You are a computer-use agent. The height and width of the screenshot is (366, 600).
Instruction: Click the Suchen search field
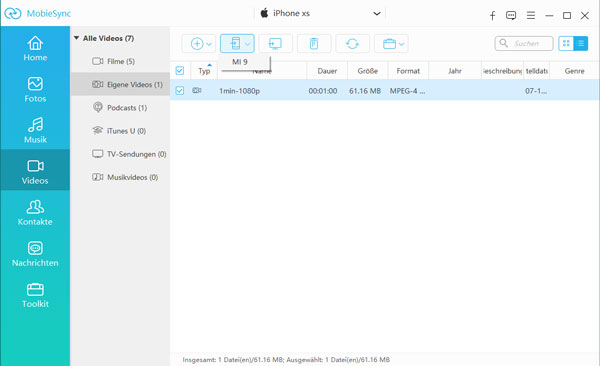(x=524, y=43)
